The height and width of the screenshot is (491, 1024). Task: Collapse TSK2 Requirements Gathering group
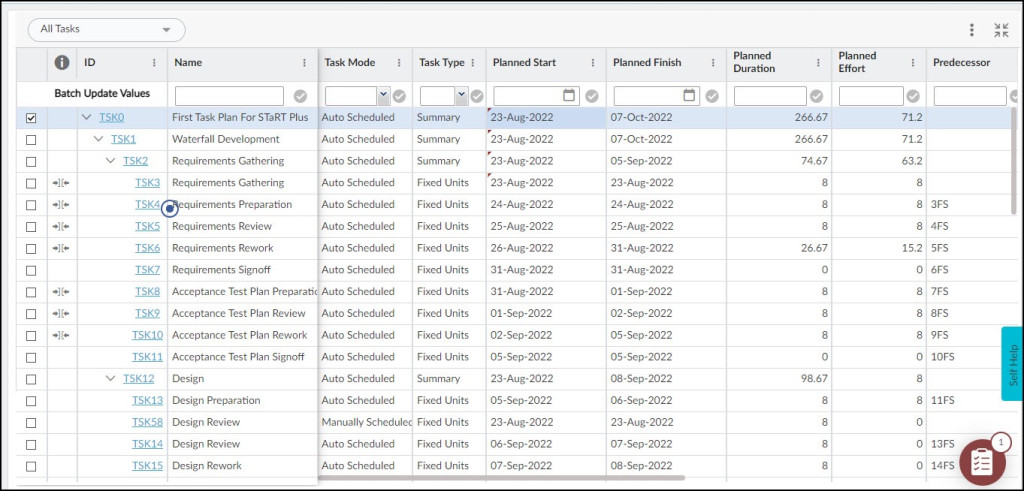pyautogui.click(x=110, y=161)
